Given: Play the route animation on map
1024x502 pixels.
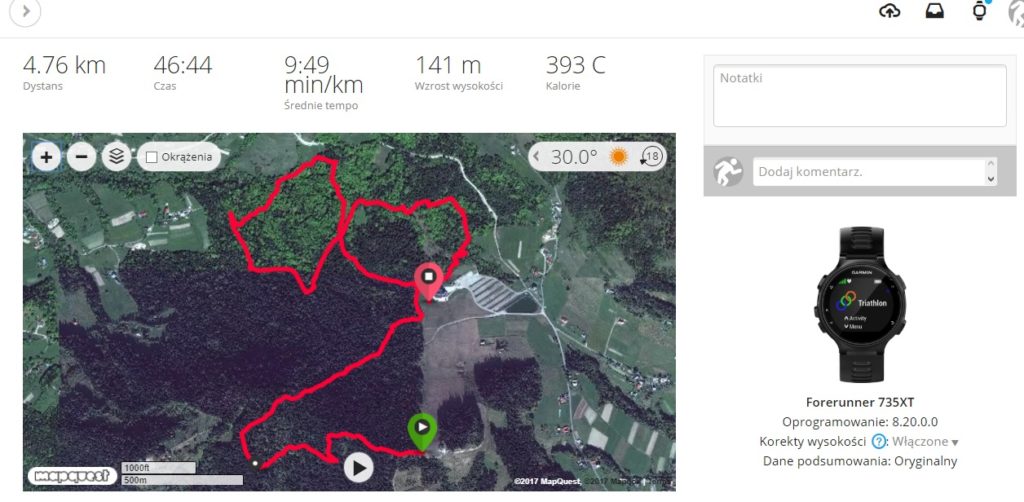Looking at the screenshot, I should coord(359,467).
